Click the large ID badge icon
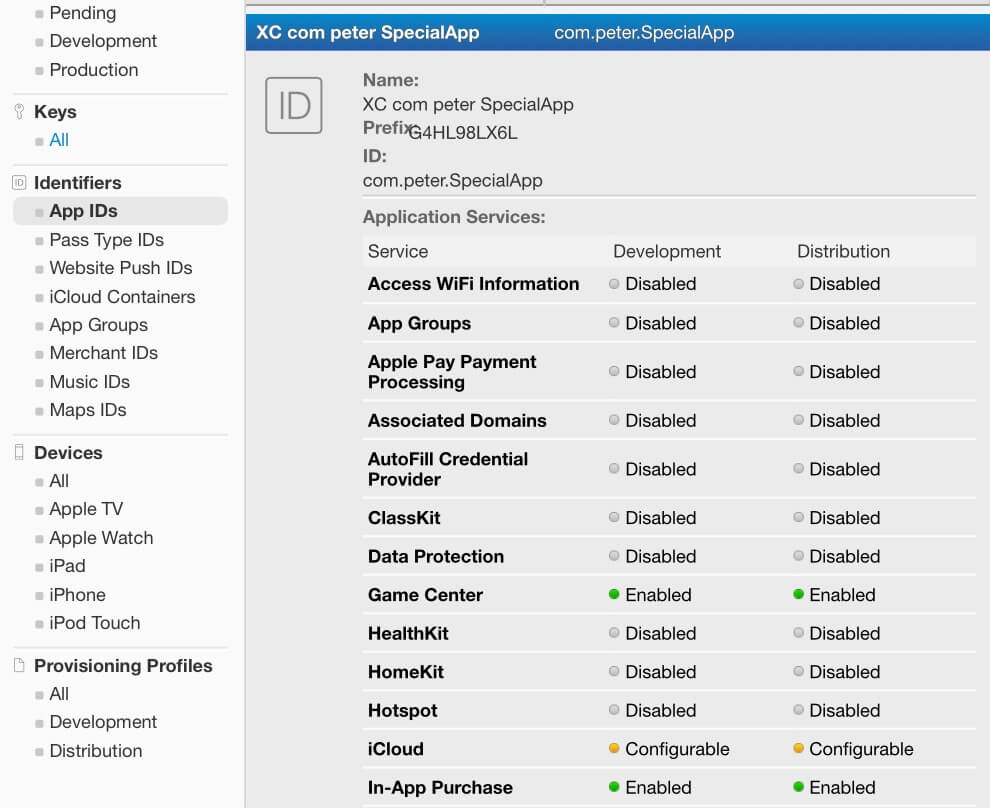The width and height of the screenshot is (990, 808). coord(294,105)
